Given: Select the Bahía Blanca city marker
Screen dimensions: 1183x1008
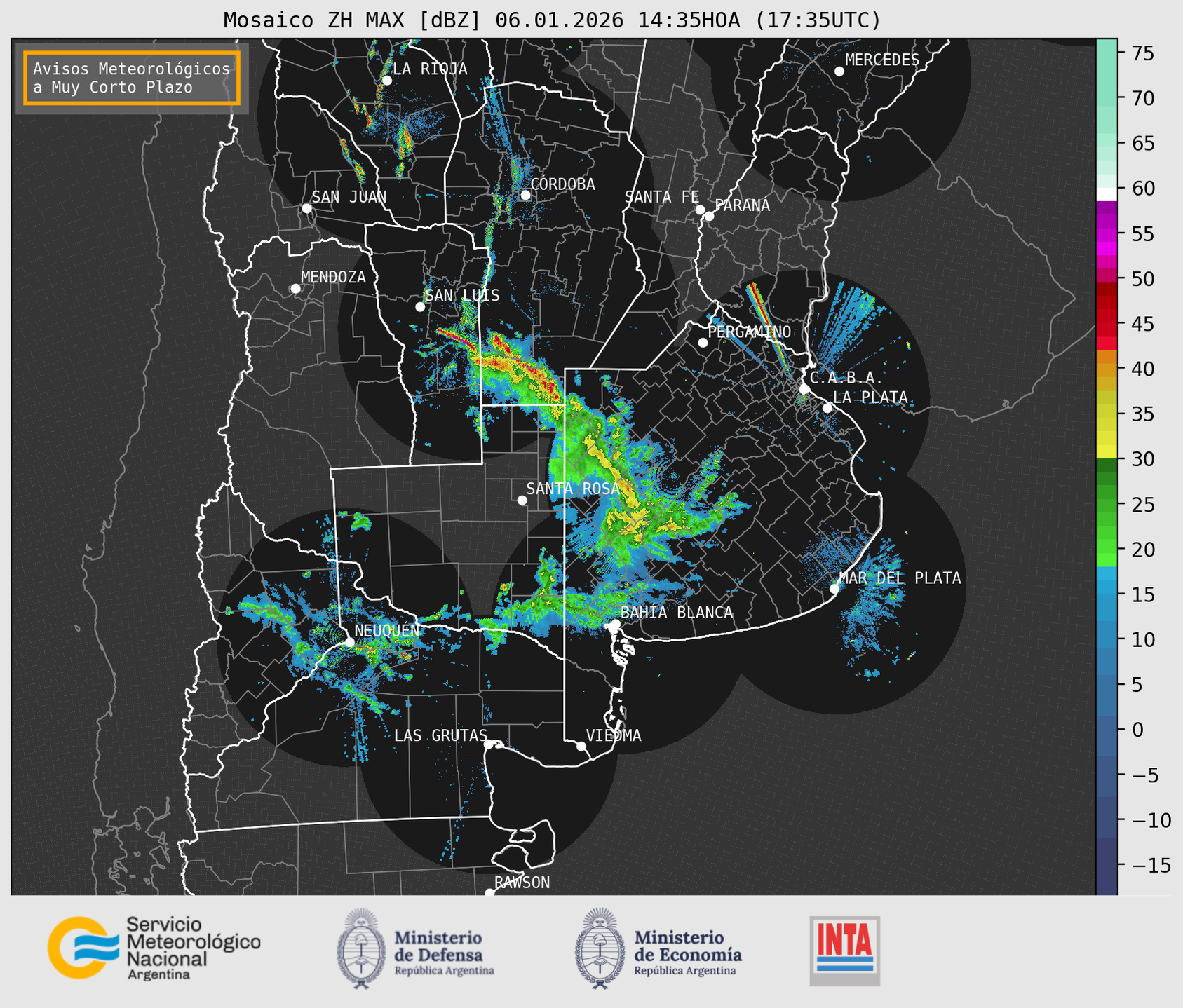Looking at the screenshot, I should [615, 624].
